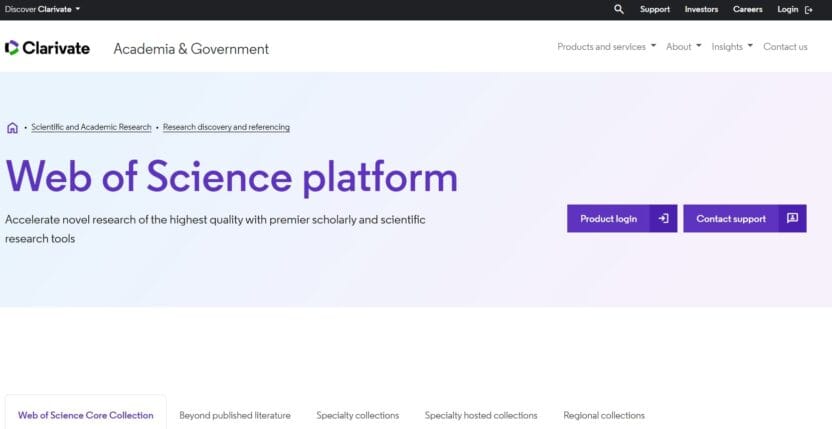Open Research discovery and referencing breadcrumb
Image resolution: width=832 pixels, height=429 pixels.
pos(227,127)
